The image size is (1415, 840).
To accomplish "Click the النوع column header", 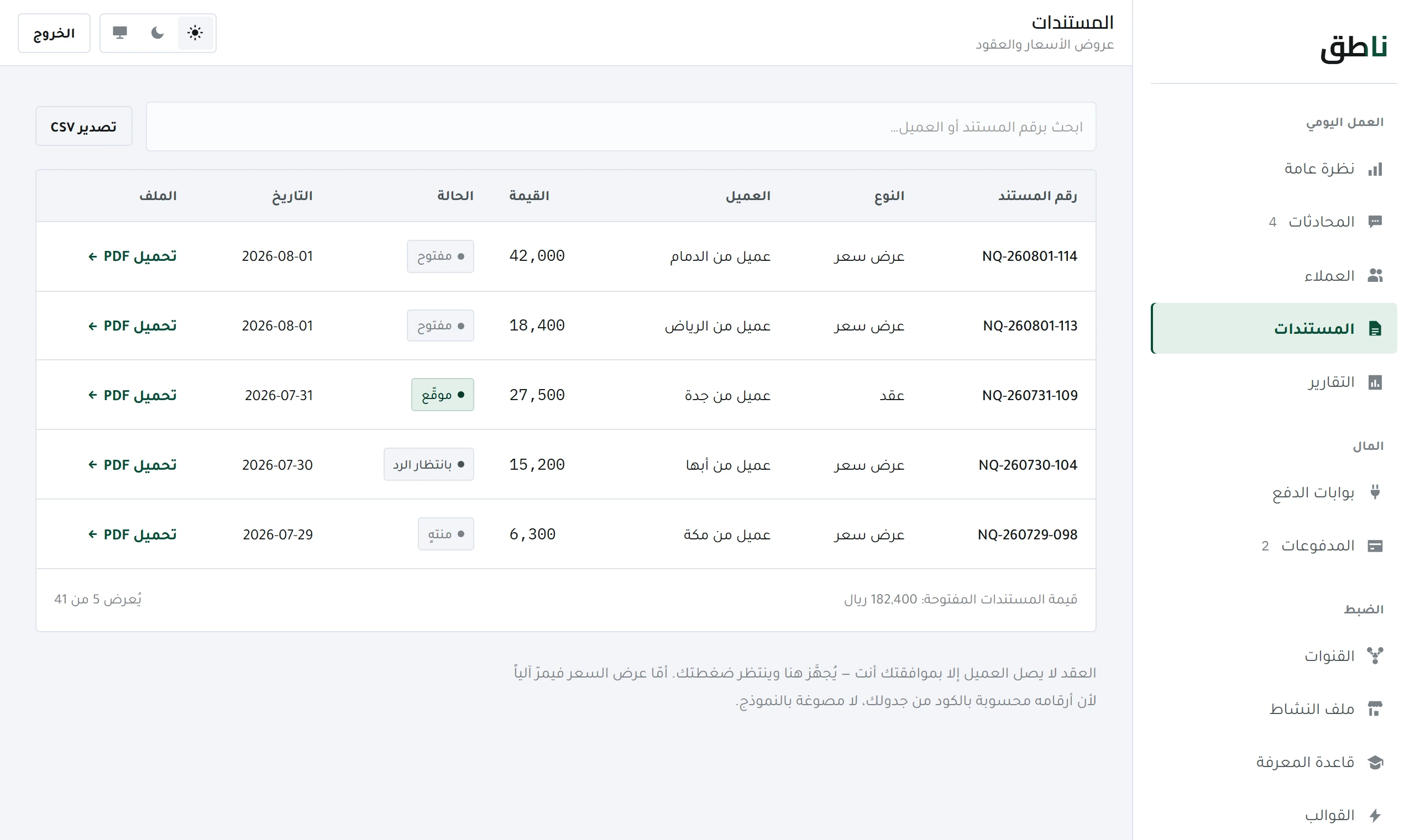I will click(889, 196).
